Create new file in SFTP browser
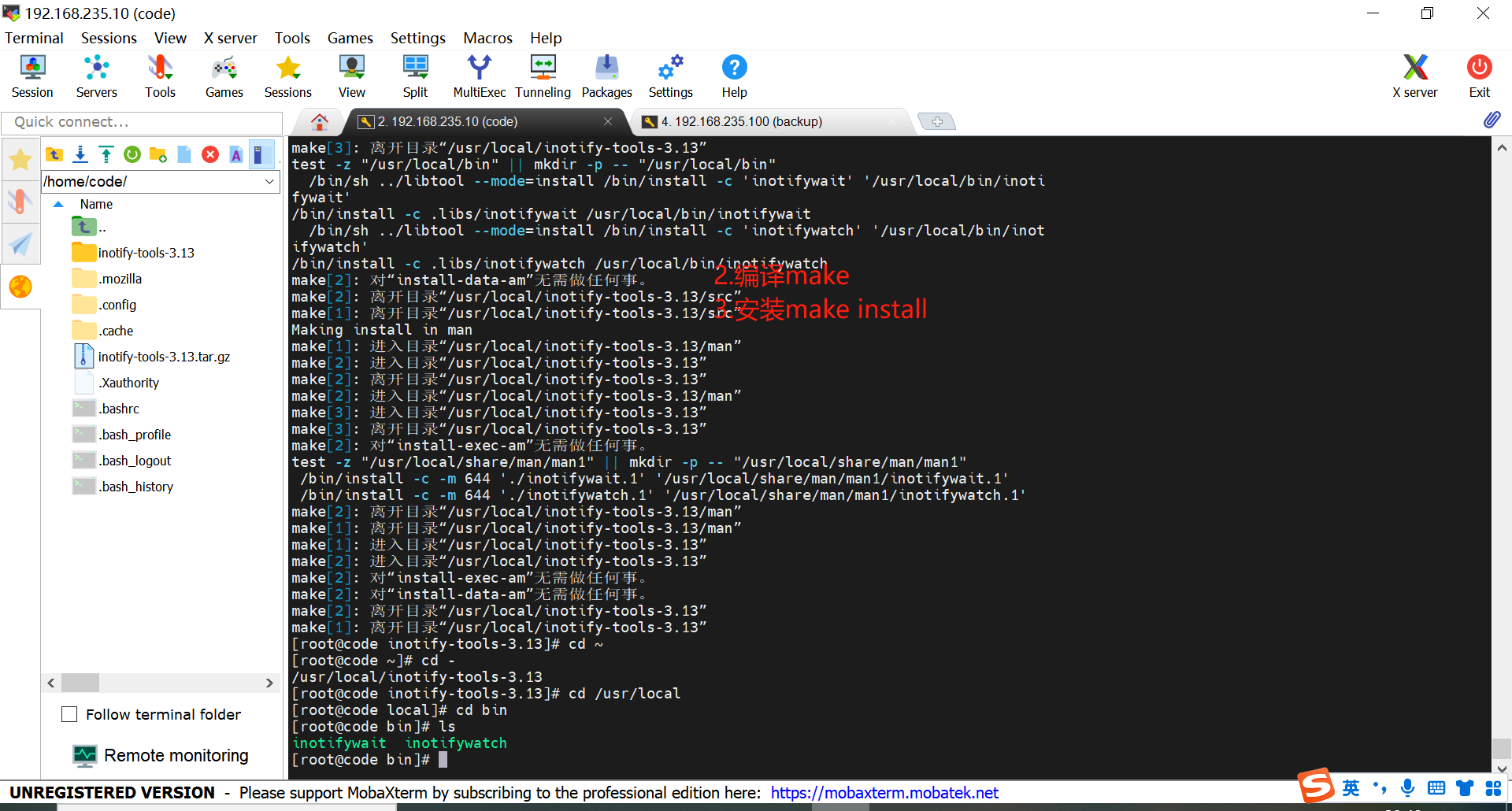The image size is (1512, 811). coord(184,154)
